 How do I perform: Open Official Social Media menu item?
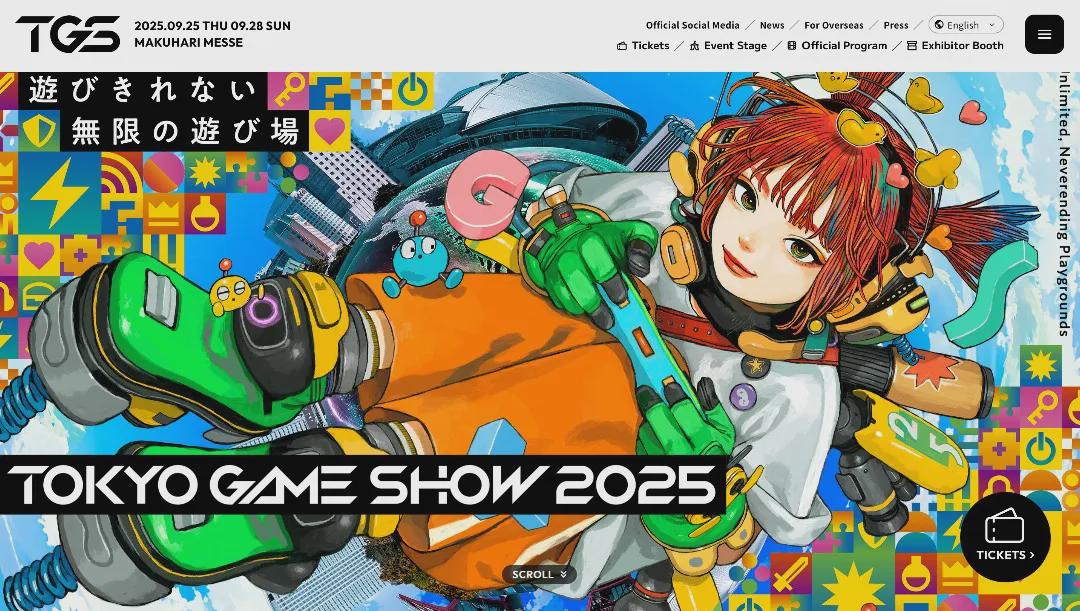click(692, 25)
